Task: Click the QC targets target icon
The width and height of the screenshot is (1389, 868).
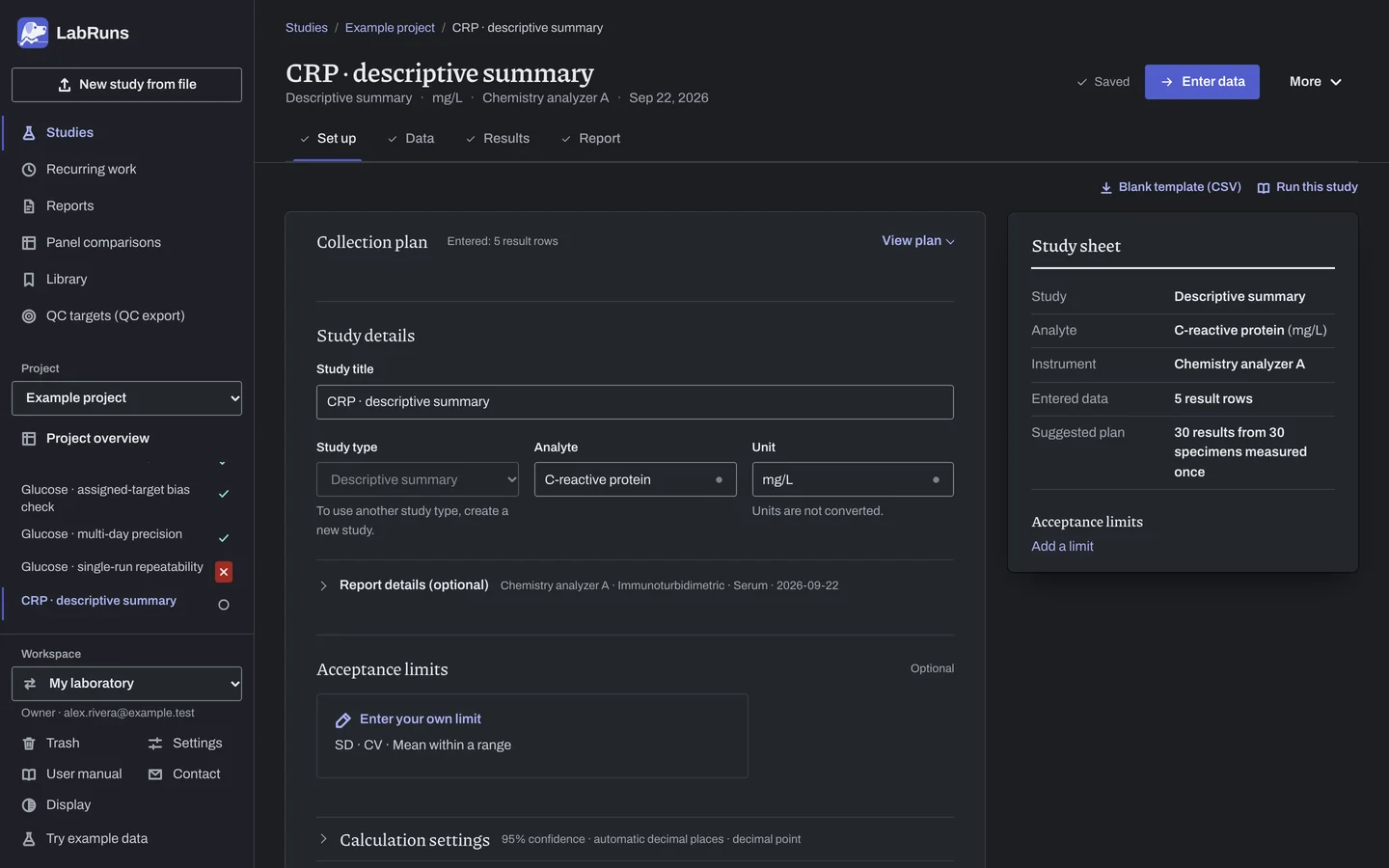Action: 29,316
